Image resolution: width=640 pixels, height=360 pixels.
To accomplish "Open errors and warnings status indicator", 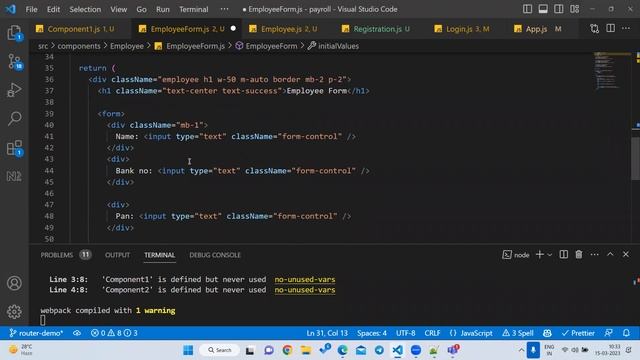I will click(114, 333).
